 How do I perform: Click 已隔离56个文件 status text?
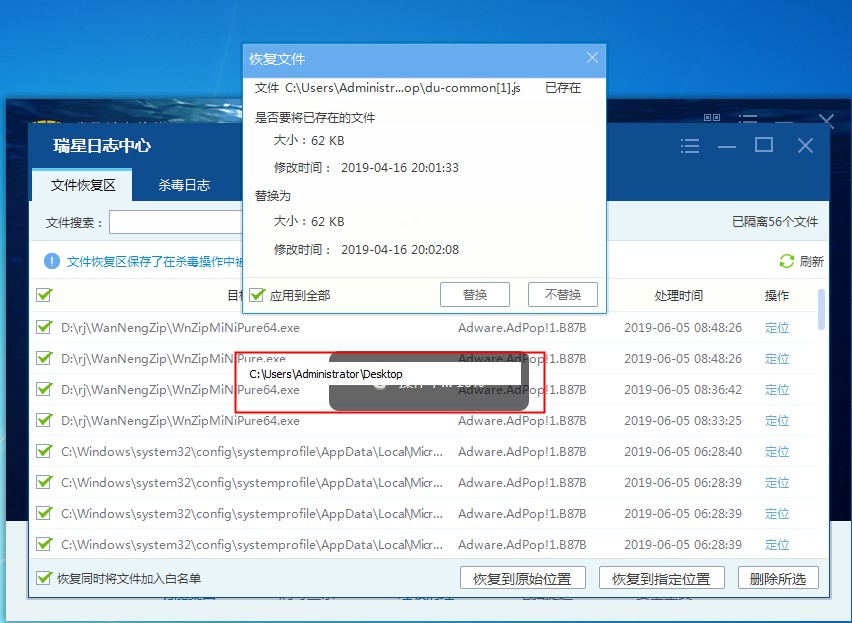coord(775,222)
